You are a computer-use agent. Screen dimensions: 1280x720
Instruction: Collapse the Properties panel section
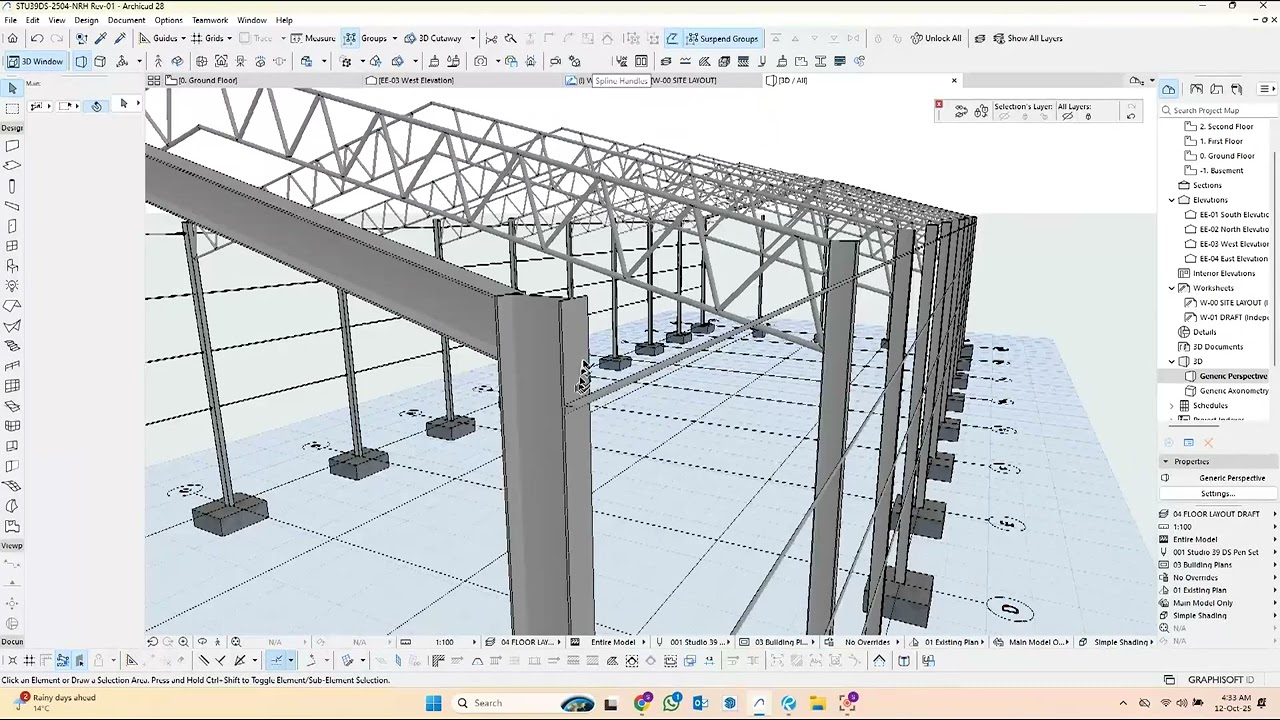tap(1165, 462)
